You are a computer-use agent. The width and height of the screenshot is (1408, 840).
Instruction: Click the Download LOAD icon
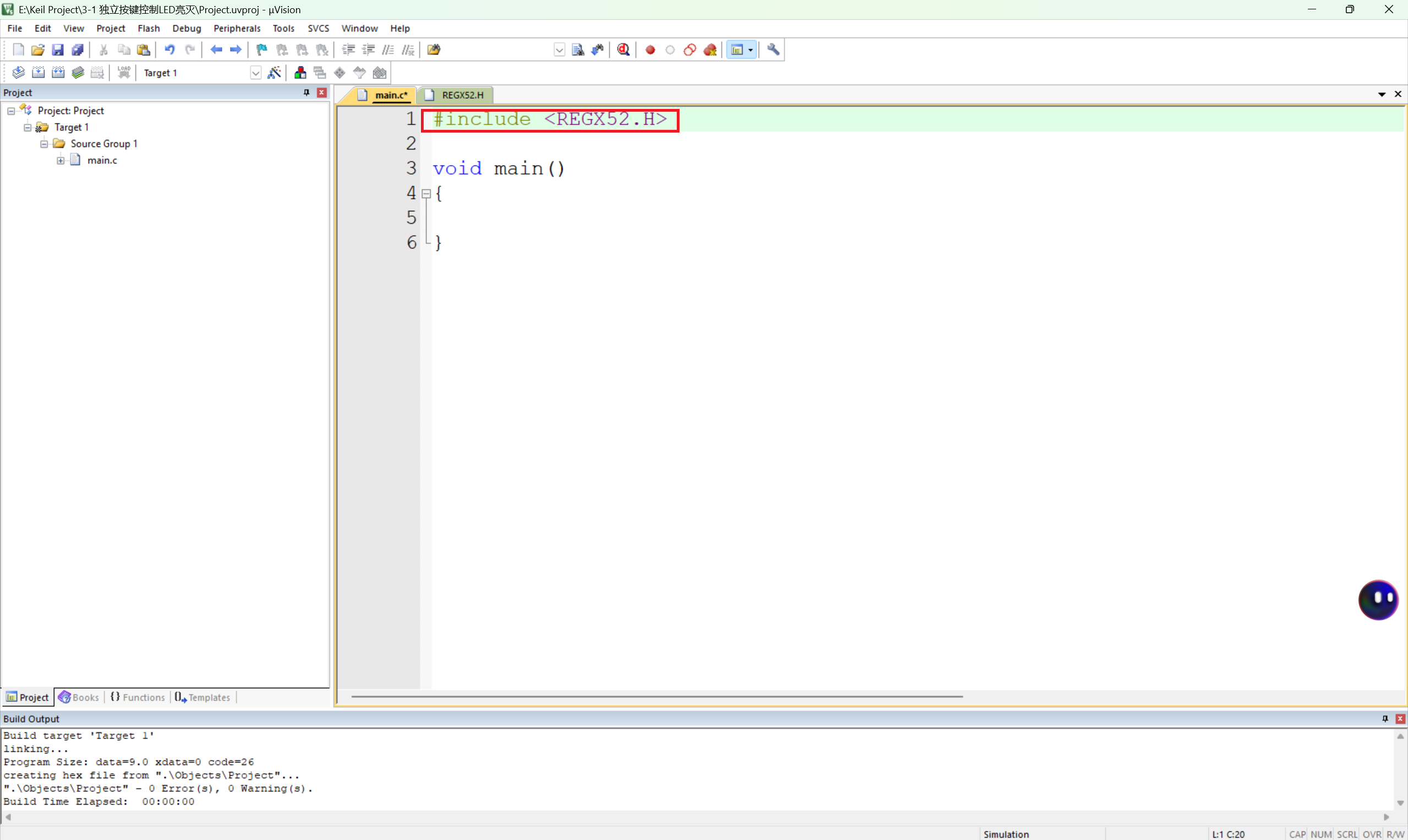pyautogui.click(x=124, y=73)
